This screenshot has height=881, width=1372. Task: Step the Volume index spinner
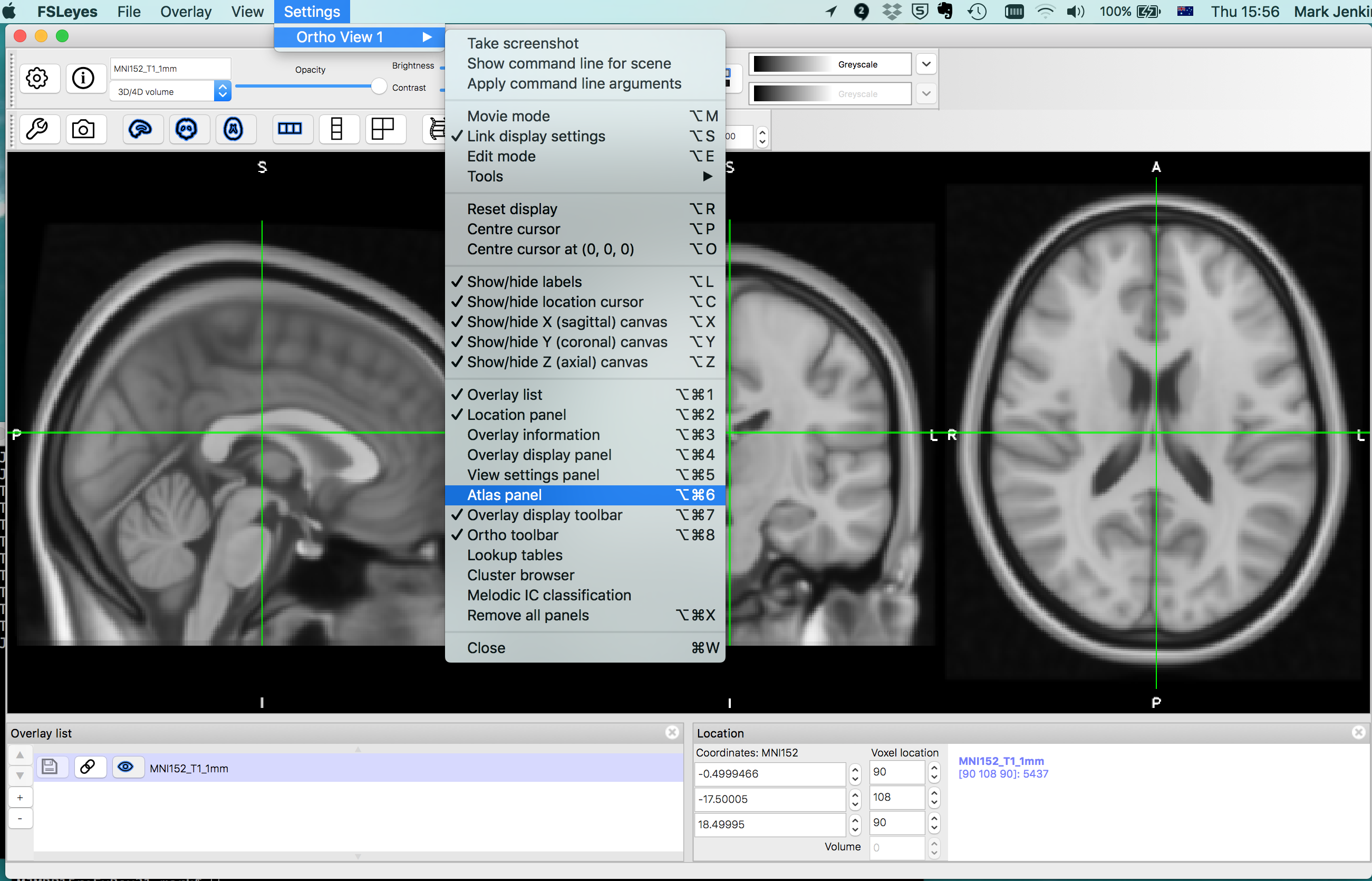point(933,847)
